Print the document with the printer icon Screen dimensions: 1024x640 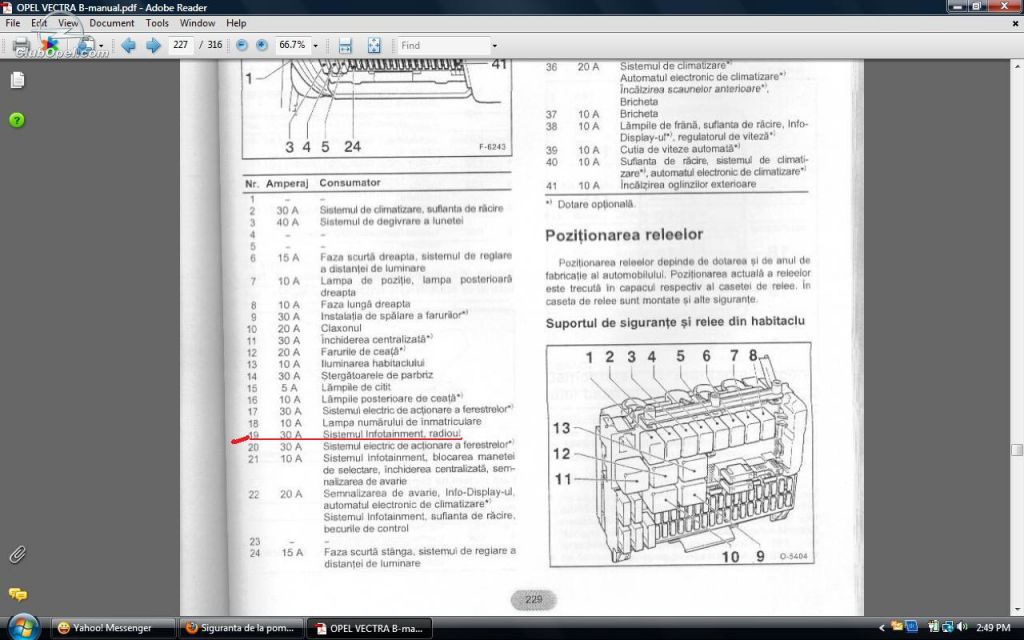click(22, 45)
